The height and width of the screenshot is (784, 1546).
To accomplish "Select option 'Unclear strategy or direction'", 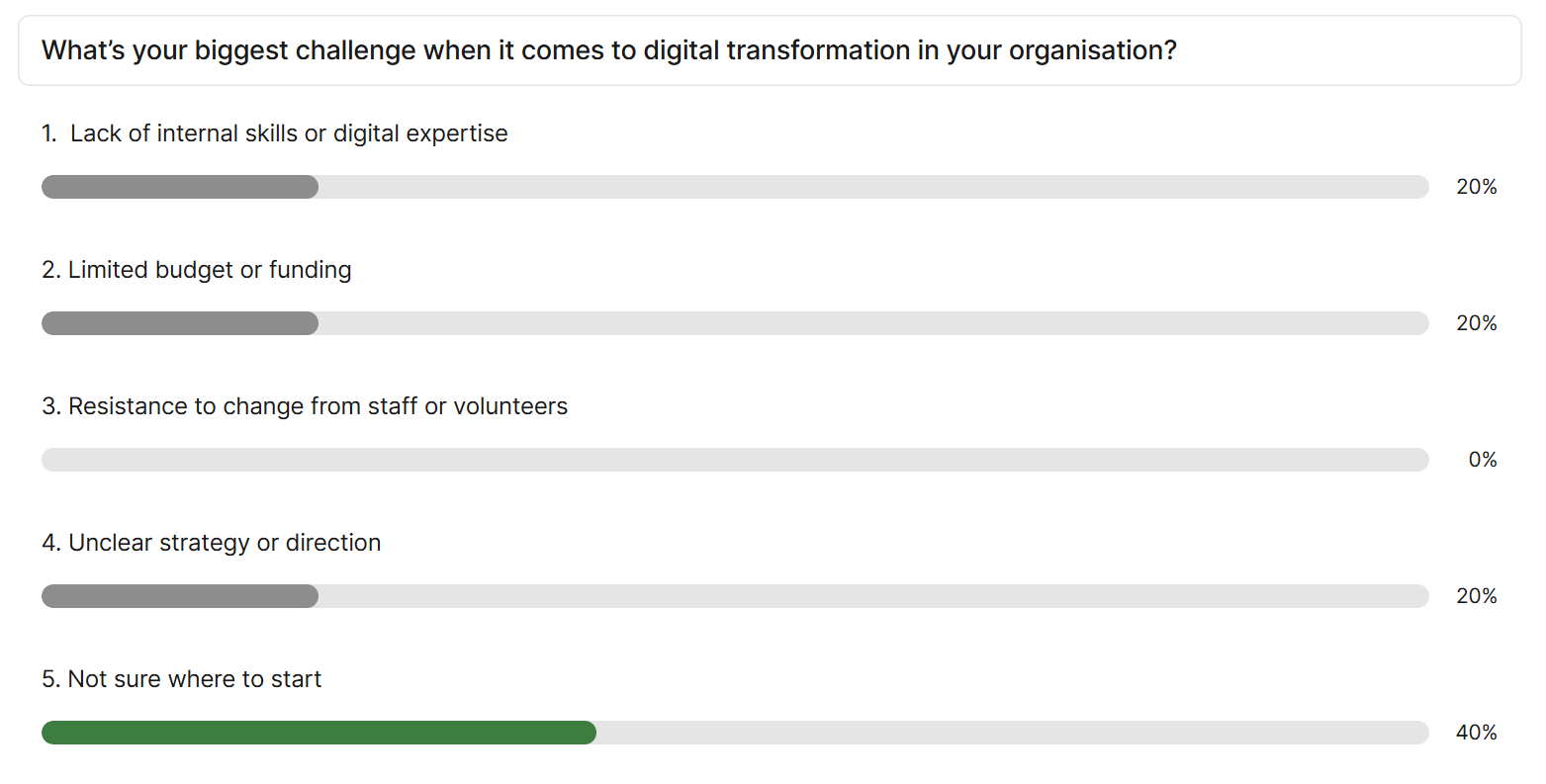I will click(212, 543).
